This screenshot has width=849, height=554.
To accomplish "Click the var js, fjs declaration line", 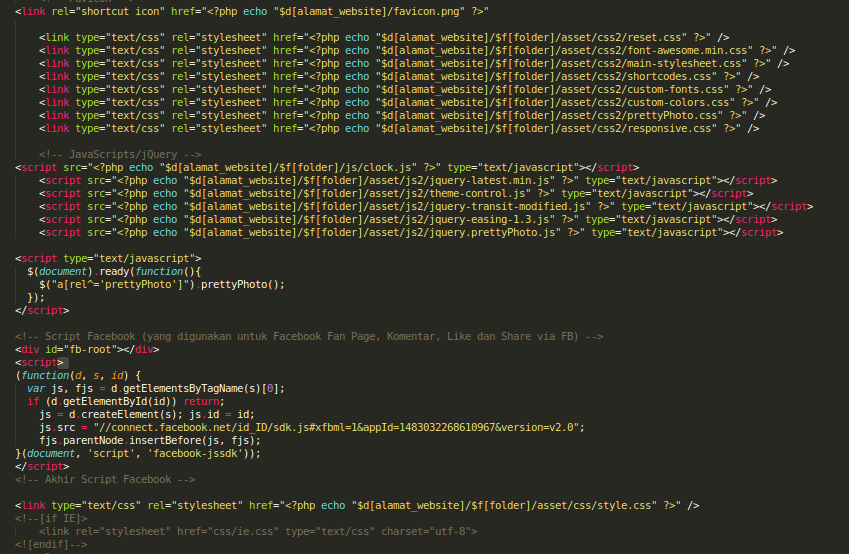I will click(x=156, y=388).
